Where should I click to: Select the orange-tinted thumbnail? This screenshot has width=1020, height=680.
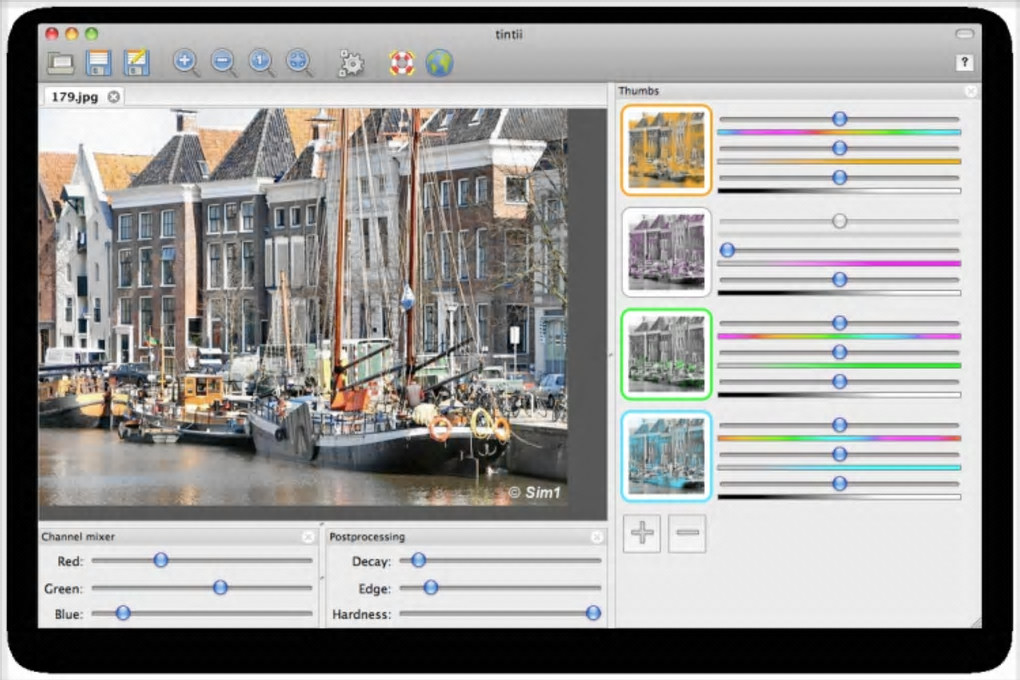(x=666, y=150)
